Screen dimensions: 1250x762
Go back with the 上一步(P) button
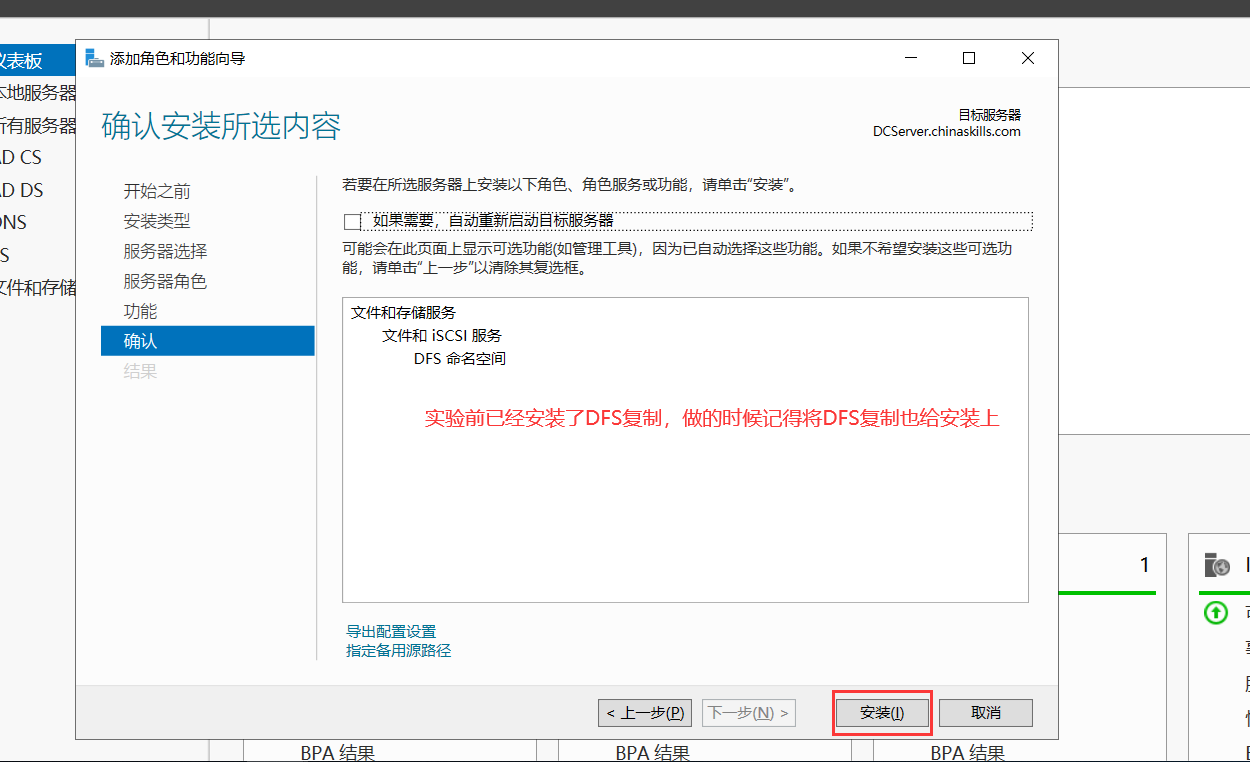[x=646, y=713]
